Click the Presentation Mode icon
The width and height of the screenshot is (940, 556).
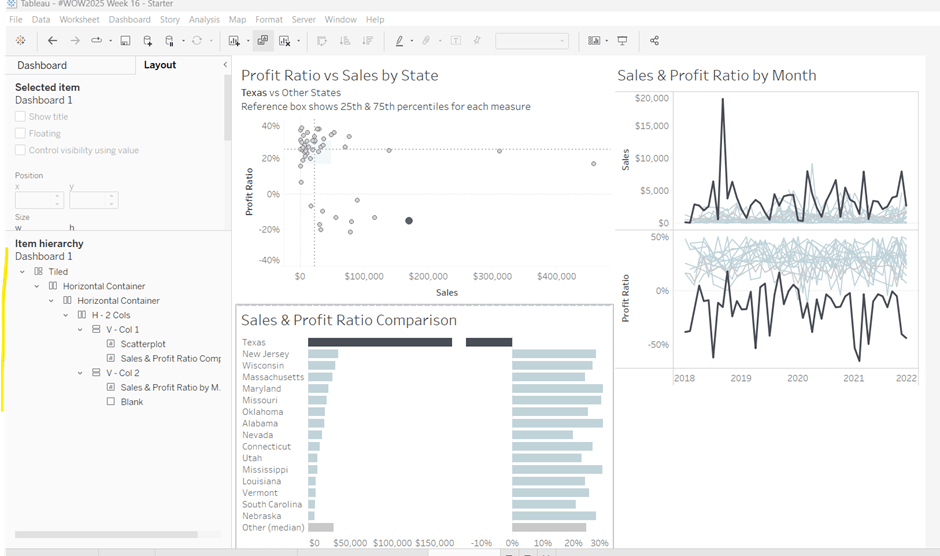point(622,41)
